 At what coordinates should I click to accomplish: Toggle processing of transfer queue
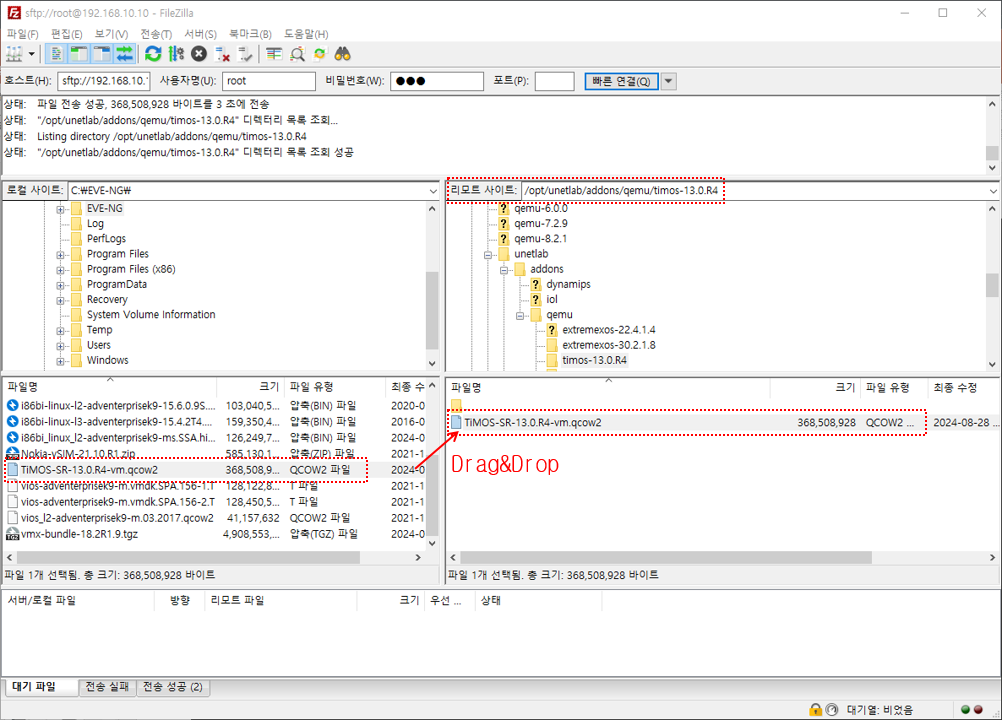(x=176, y=54)
